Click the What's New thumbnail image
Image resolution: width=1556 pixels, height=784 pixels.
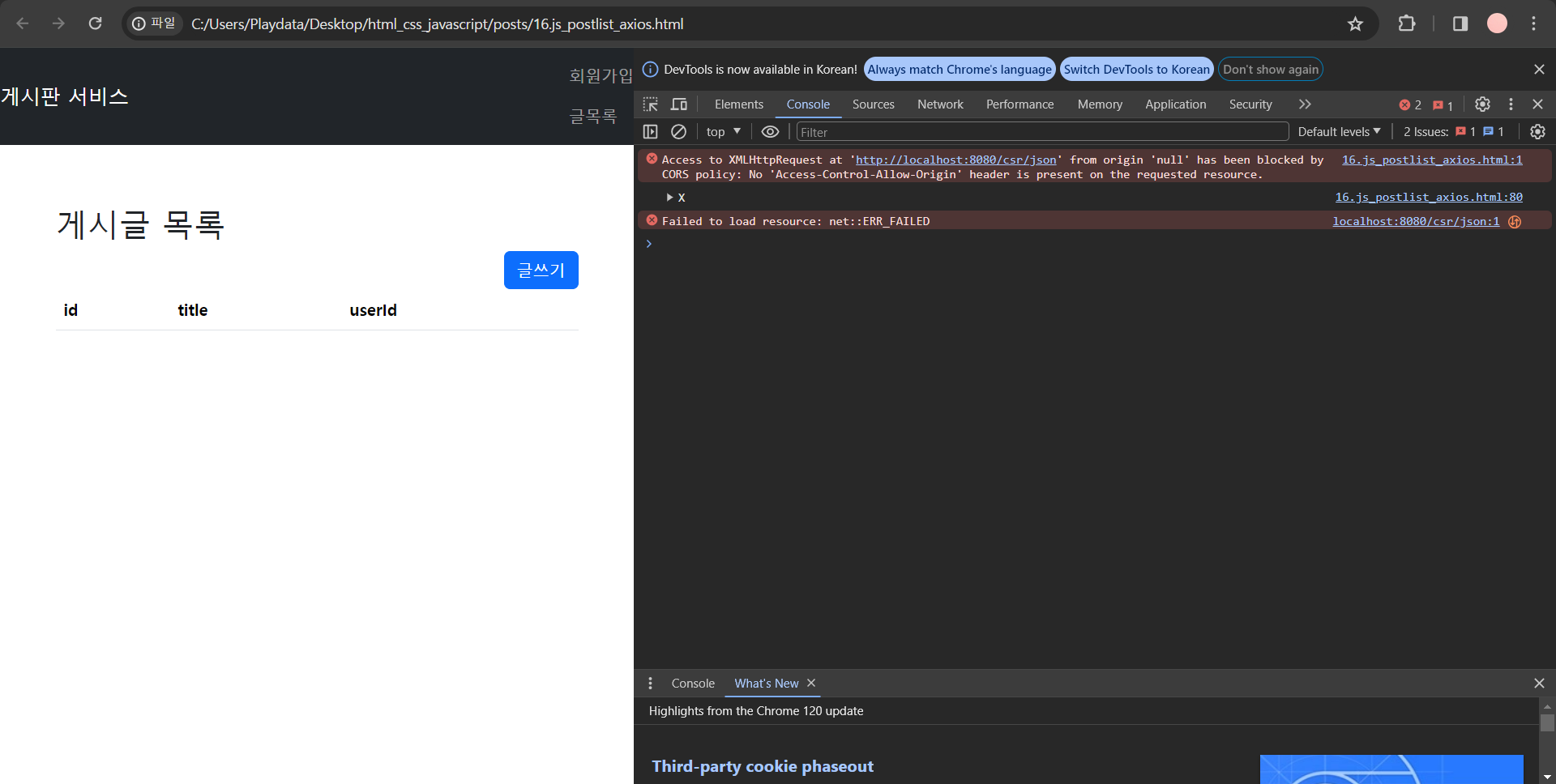coord(1391,769)
